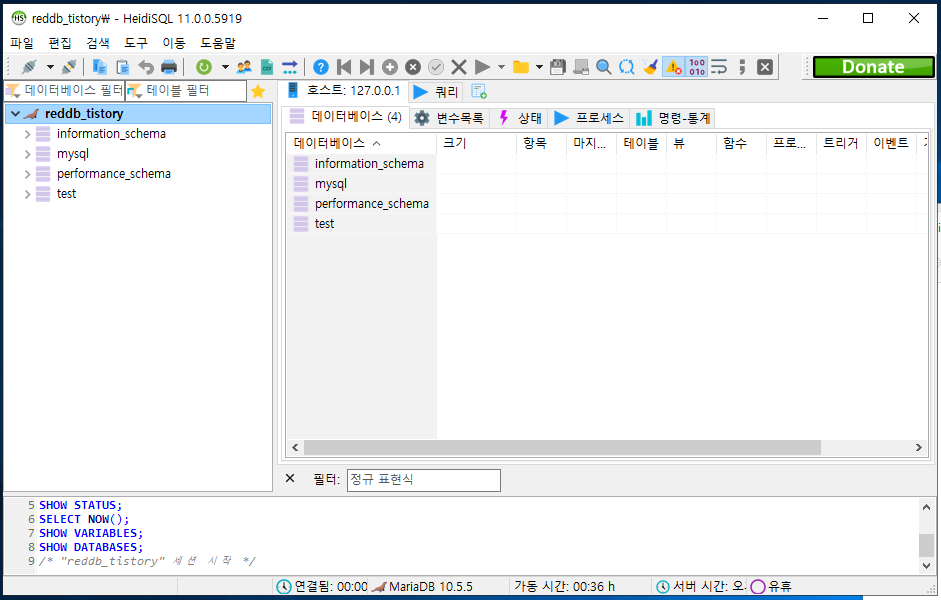Screen dimensions: 941x600
Task: Click the post changes checkmark icon
Action: (436, 67)
